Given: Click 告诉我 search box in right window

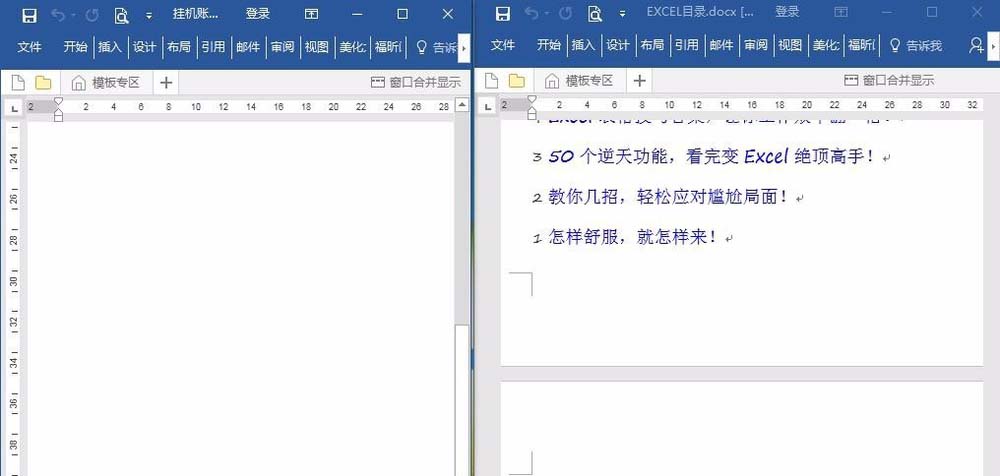Looking at the screenshot, I should point(915,45).
